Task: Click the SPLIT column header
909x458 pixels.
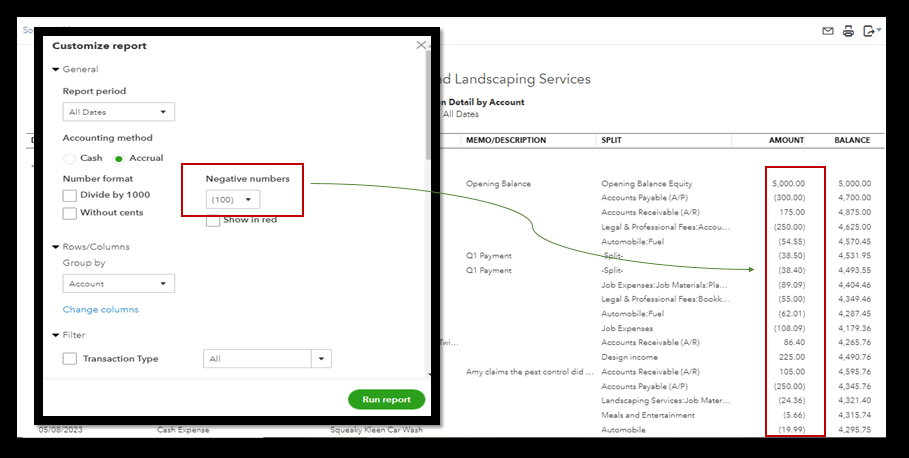Action: pos(612,140)
